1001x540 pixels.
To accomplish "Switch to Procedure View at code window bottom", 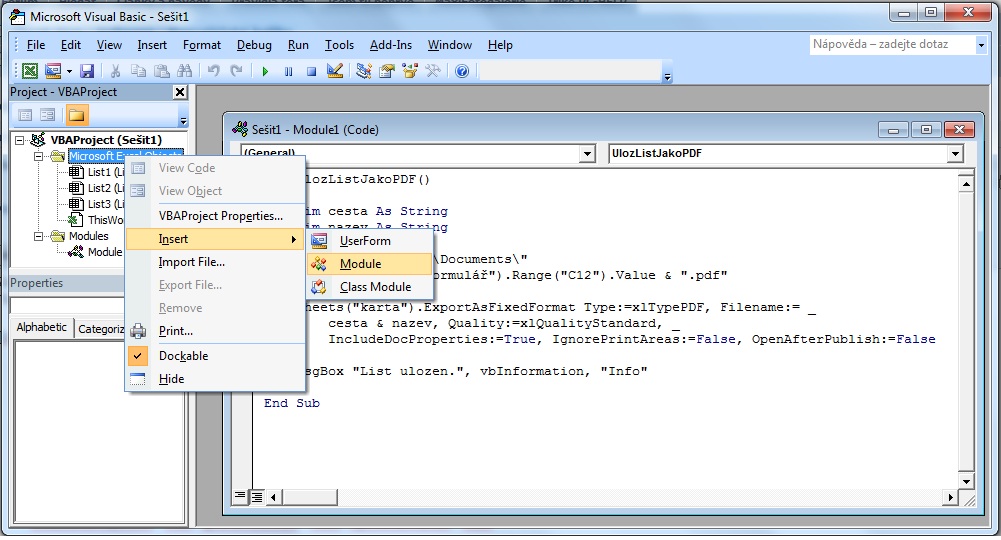I will [240, 495].
